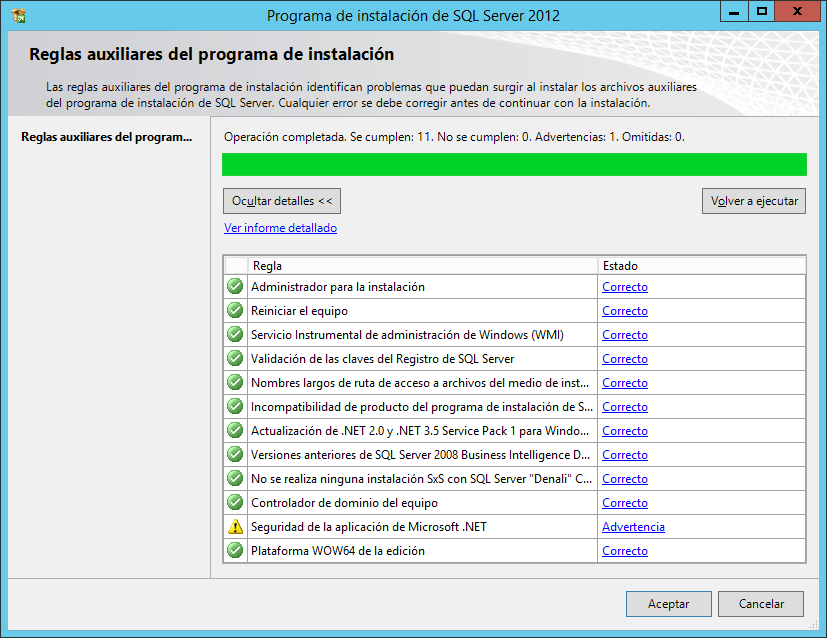827x638 pixels.
Task: Click the check icon for the WMI service rule
Action: tap(234, 334)
